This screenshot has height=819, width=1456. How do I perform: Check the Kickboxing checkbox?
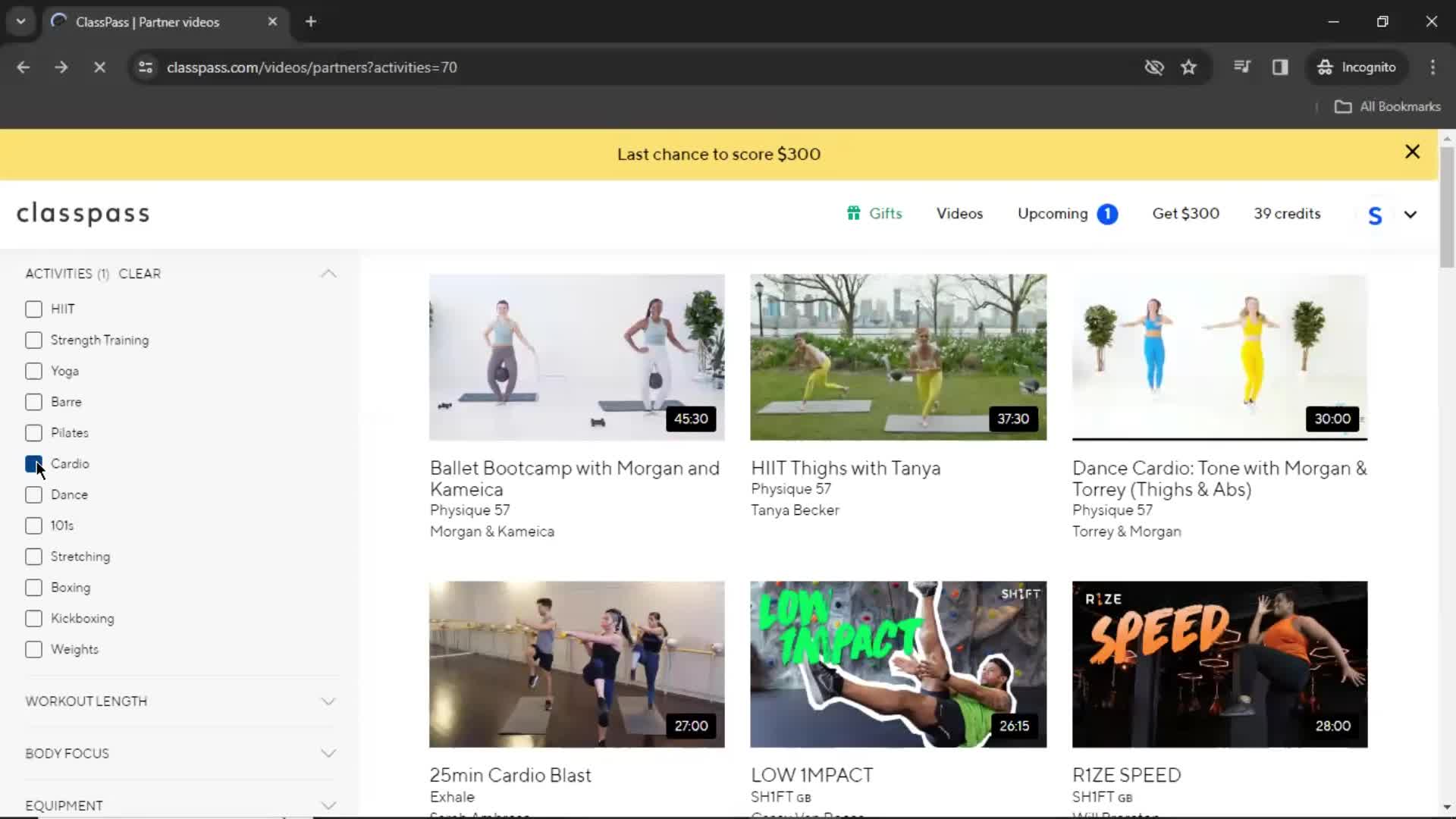pyautogui.click(x=33, y=619)
